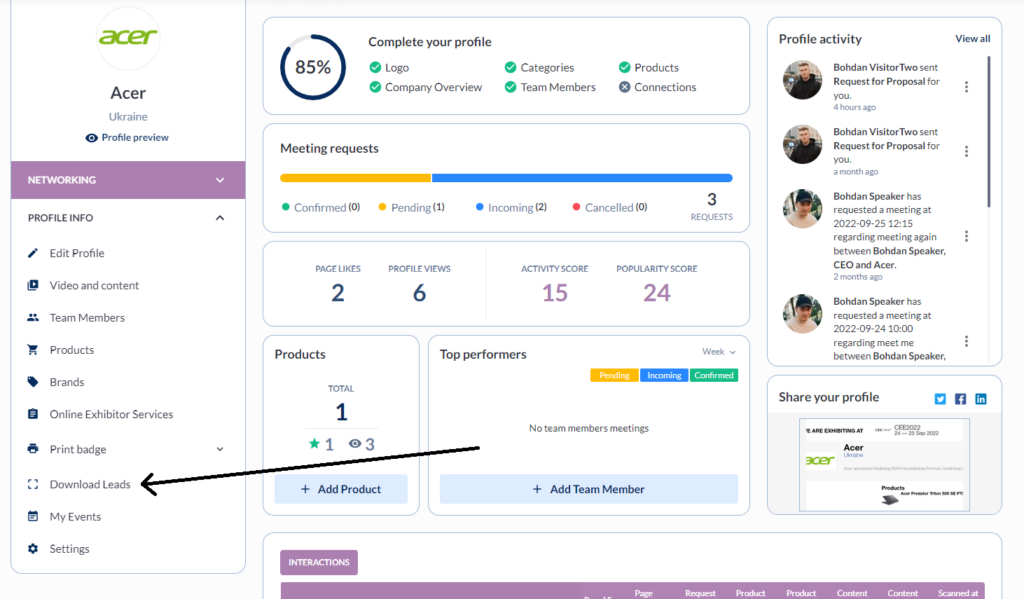The height and width of the screenshot is (599, 1024).
Task: Open options for 4 hours ago activity
Action: (967, 87)
